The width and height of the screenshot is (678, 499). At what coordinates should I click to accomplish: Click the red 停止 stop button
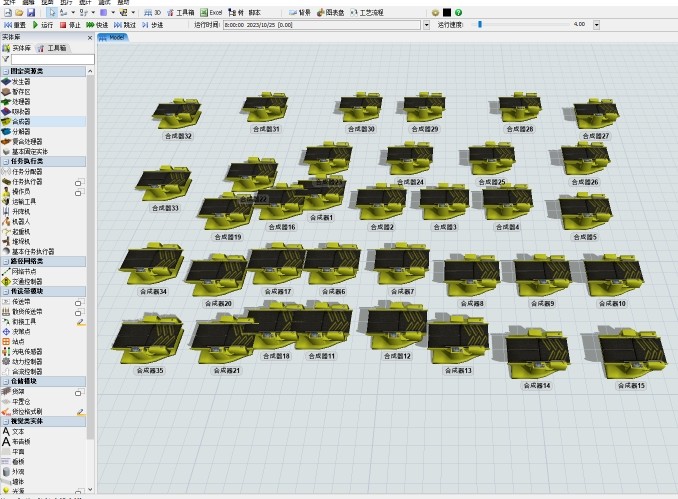click(x=70, y=25)
